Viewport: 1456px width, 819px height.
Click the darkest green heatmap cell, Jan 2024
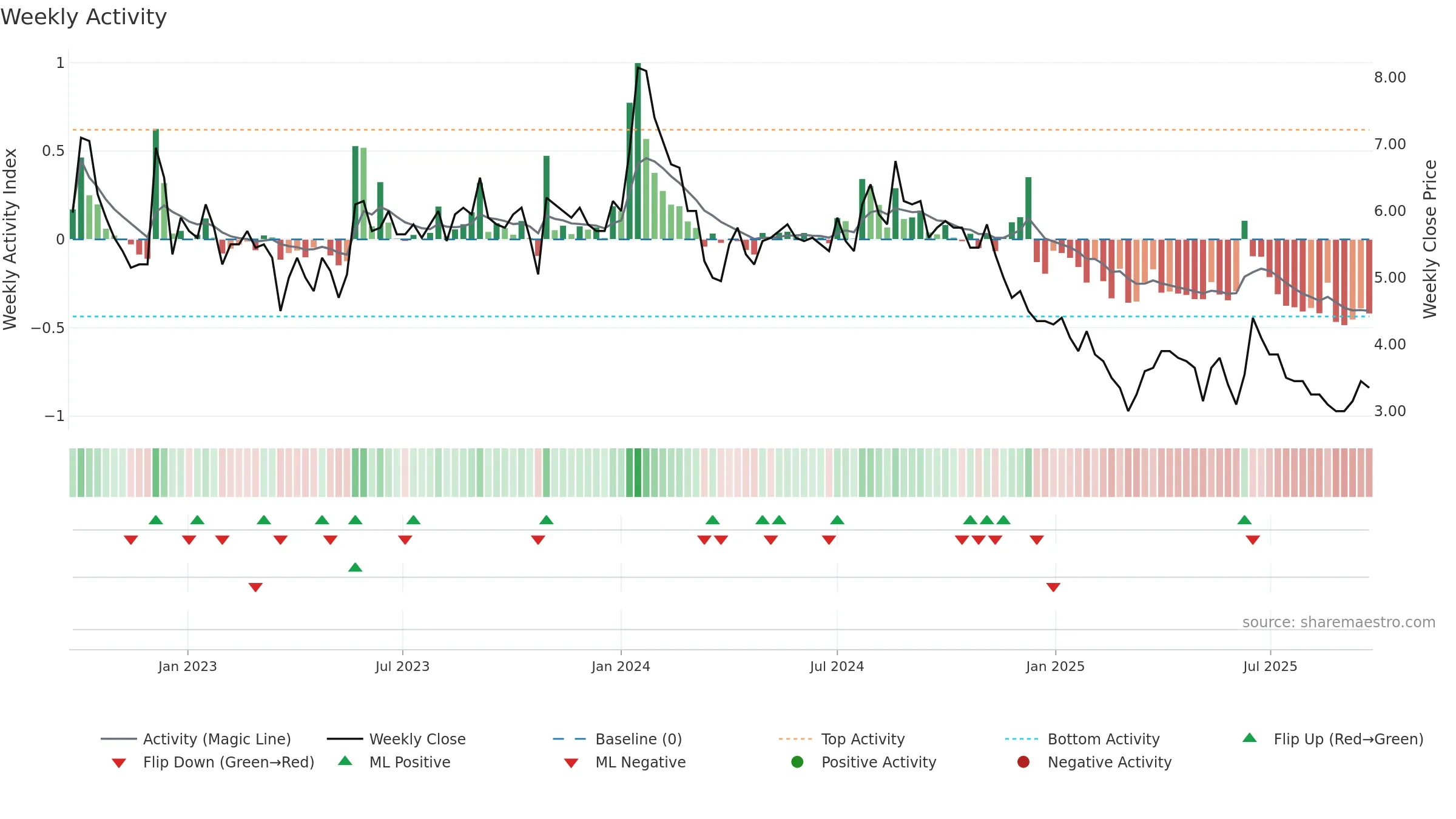pyautogui.click(x=638, y=473)
